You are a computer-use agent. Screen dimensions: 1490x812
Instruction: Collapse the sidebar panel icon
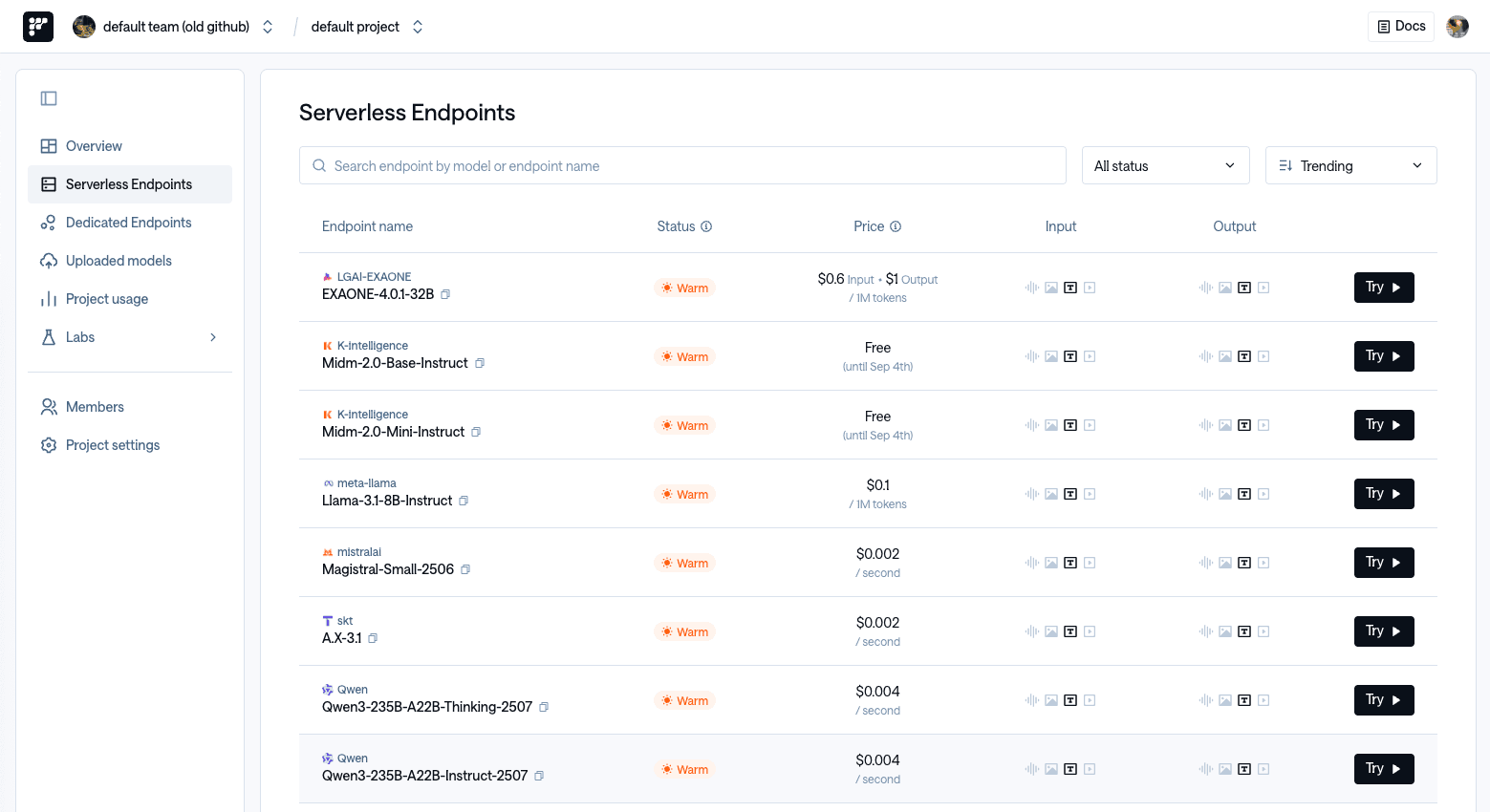click(49, 98)
